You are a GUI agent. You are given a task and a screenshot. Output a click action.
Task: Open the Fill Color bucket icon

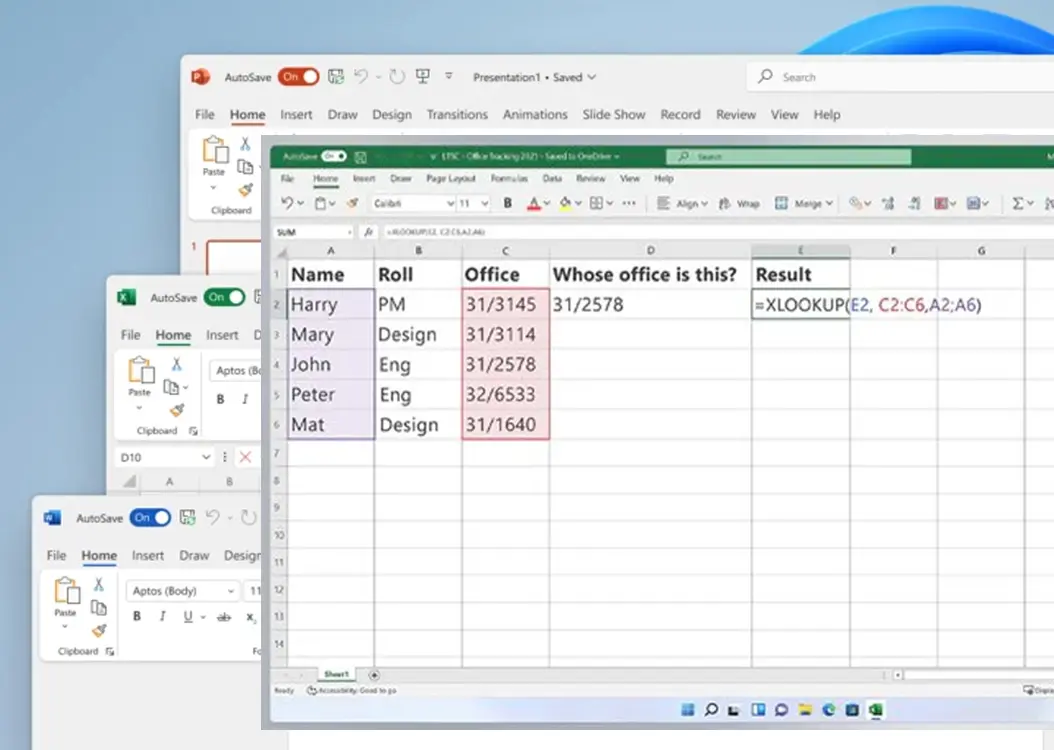(563, 203)
